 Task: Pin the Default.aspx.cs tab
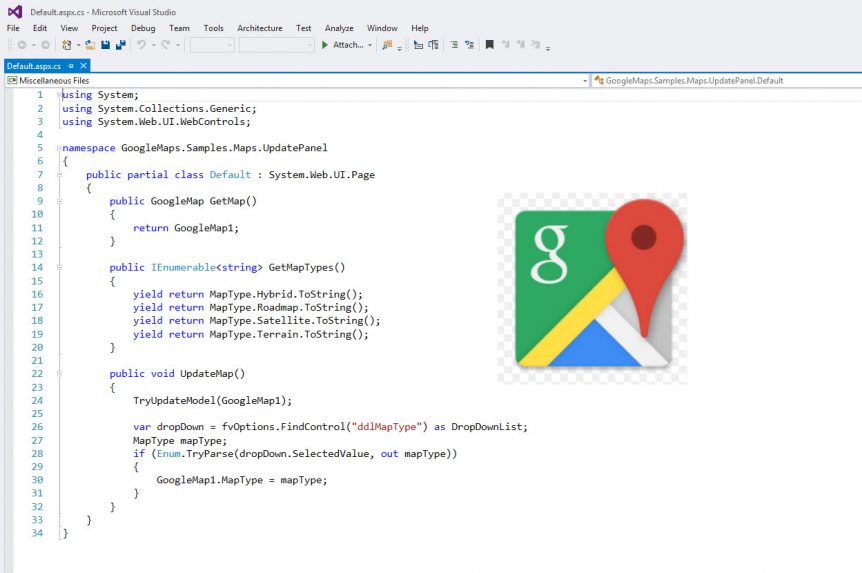click(x=71, y=66)
